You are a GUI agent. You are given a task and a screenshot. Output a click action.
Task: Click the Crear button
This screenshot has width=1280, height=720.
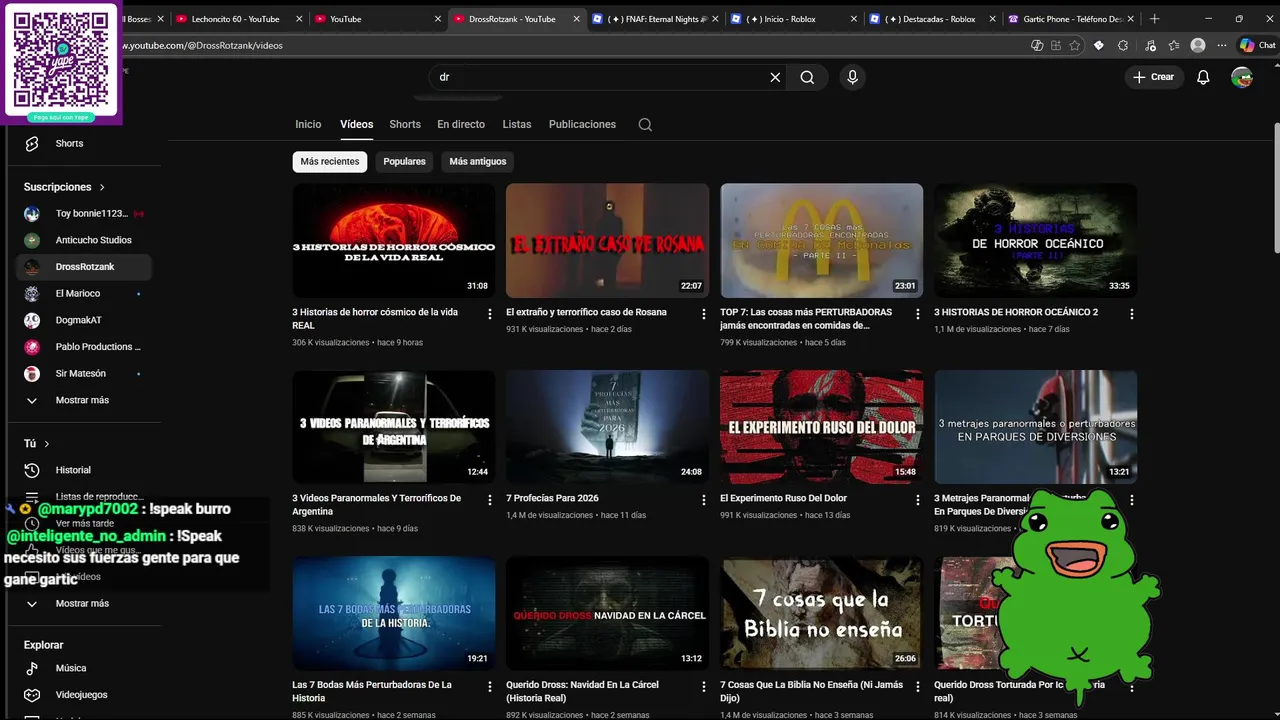(x=1154, y=77)
